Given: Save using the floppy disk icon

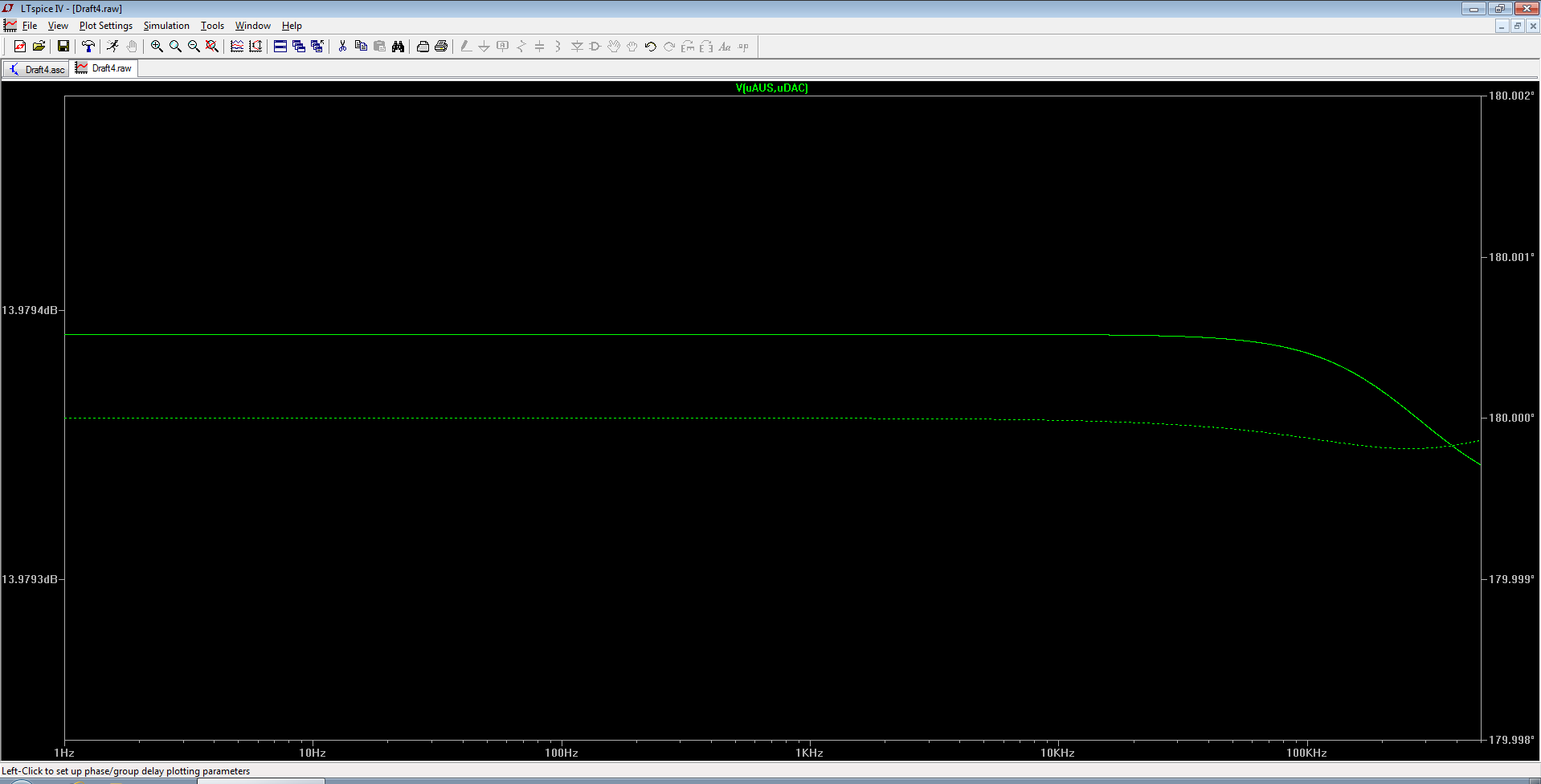Looking at the screenshot, I should (63, 47).
